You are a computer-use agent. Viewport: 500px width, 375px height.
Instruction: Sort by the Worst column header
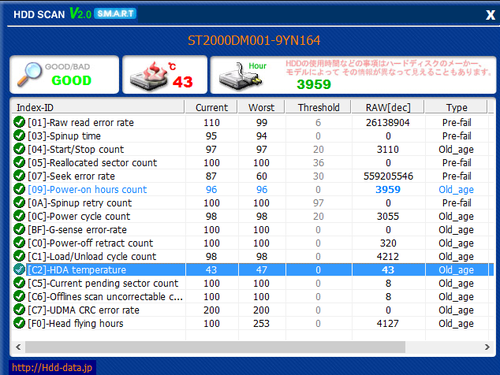[261, 107]
